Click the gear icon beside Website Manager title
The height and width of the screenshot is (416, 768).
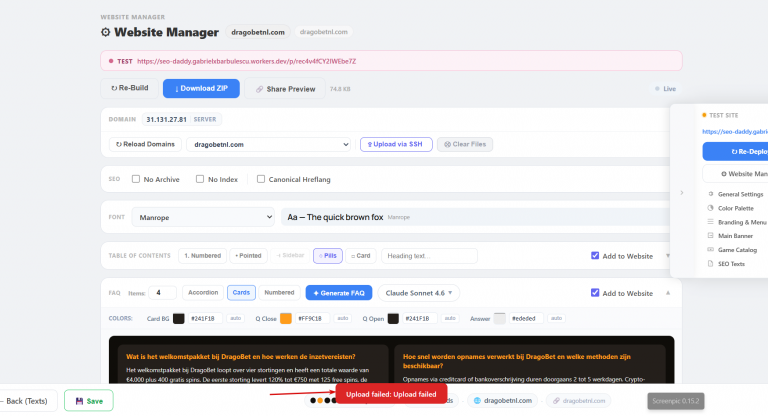[x=105, y=32]
